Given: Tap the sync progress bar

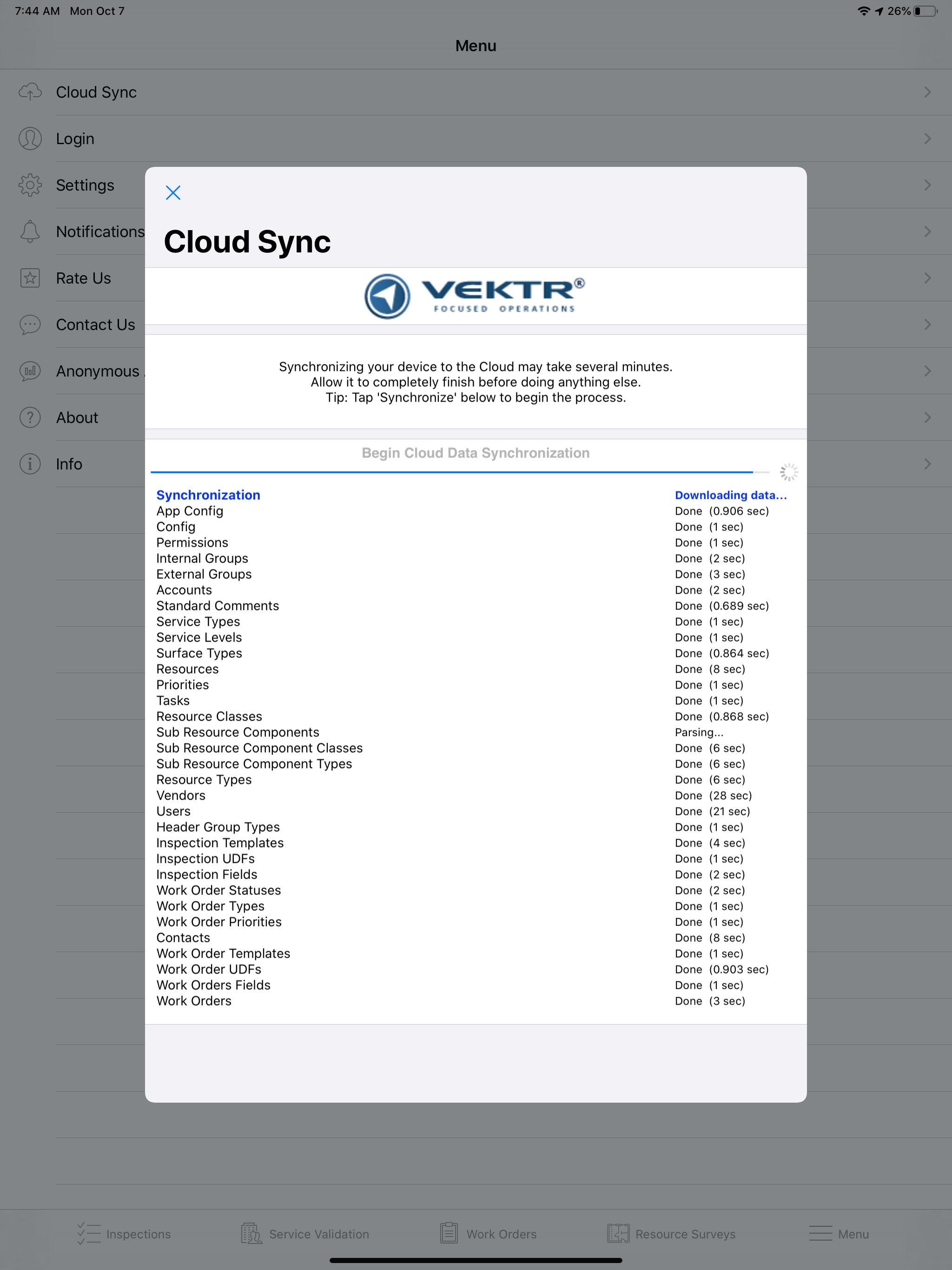Looking at the screenshot, I should point(460,472).
